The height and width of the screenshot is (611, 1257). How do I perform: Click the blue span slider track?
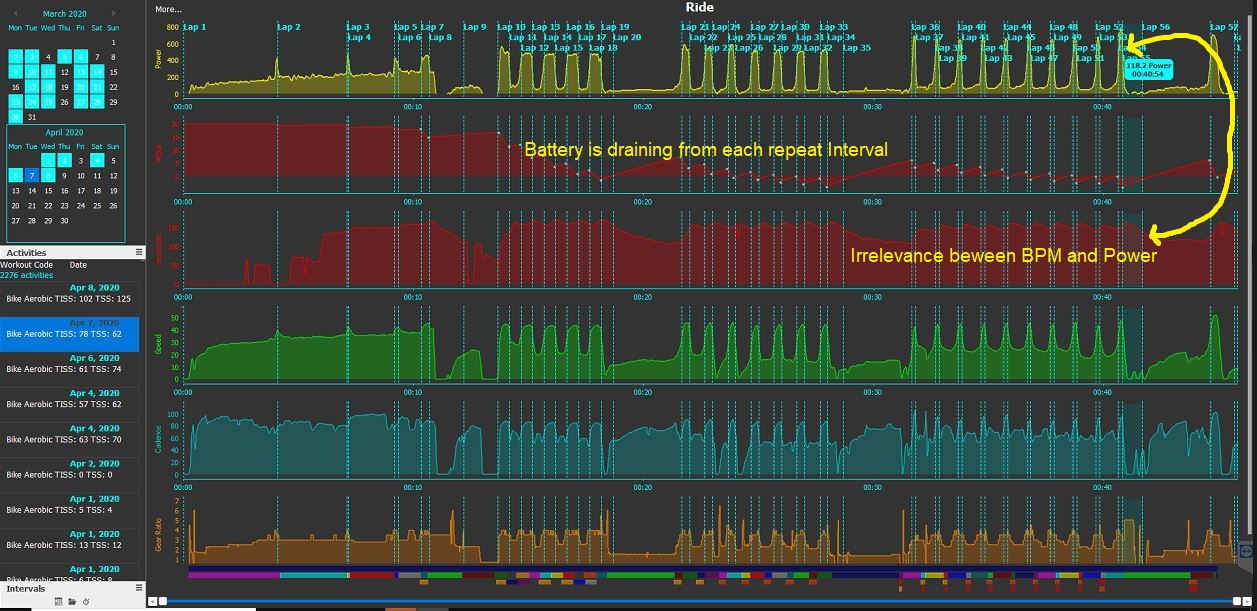point(700,601)
